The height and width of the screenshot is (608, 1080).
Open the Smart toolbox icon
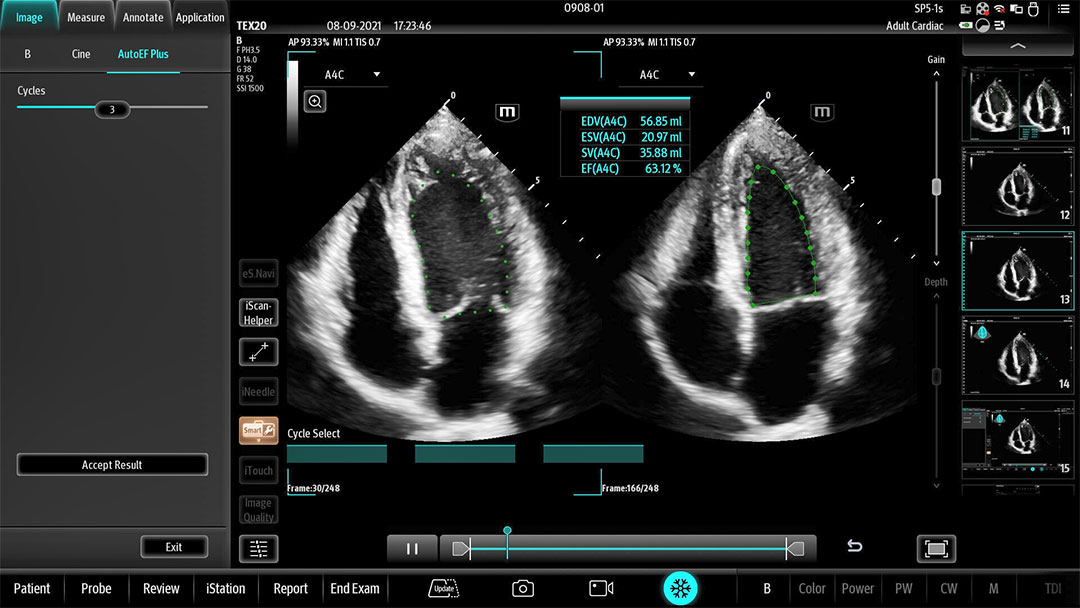(258, 430)
